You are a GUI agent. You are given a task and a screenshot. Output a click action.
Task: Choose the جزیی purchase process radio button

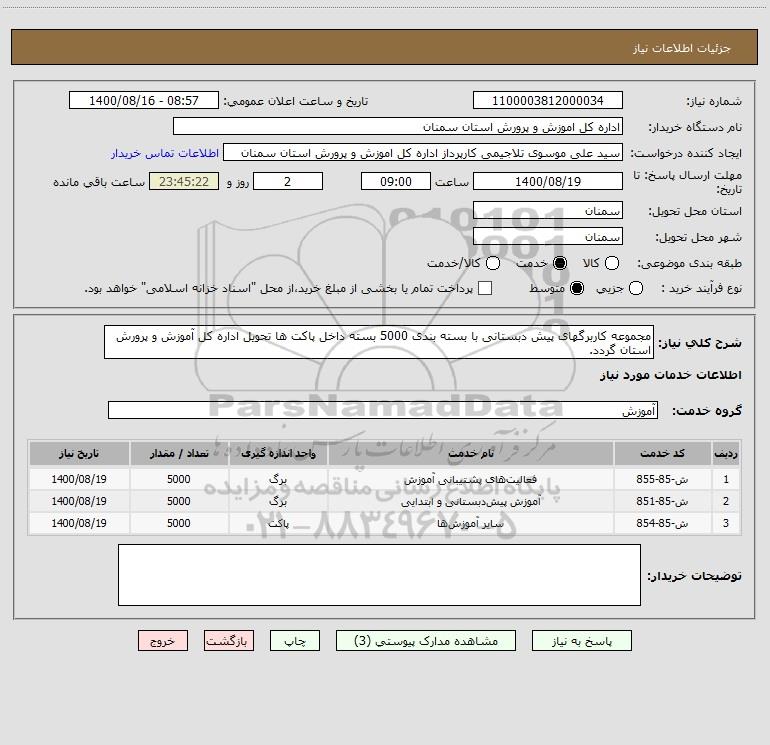pyautogui.click(x=635, y=288)
